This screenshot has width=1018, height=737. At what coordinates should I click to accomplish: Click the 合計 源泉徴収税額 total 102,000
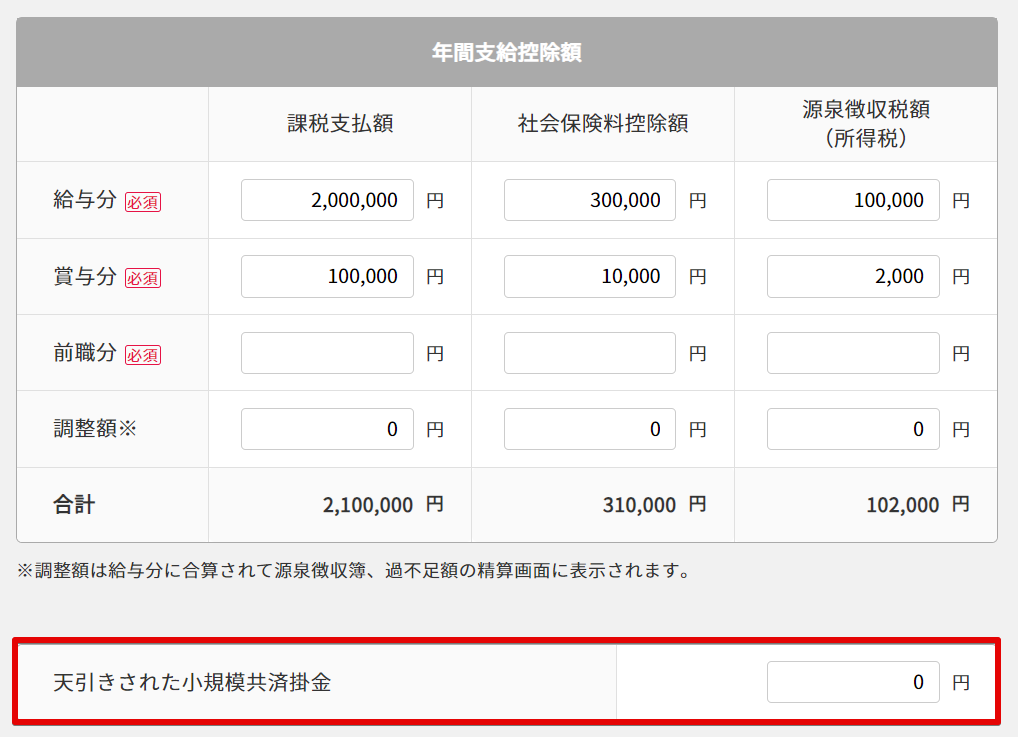click(902, 505)
